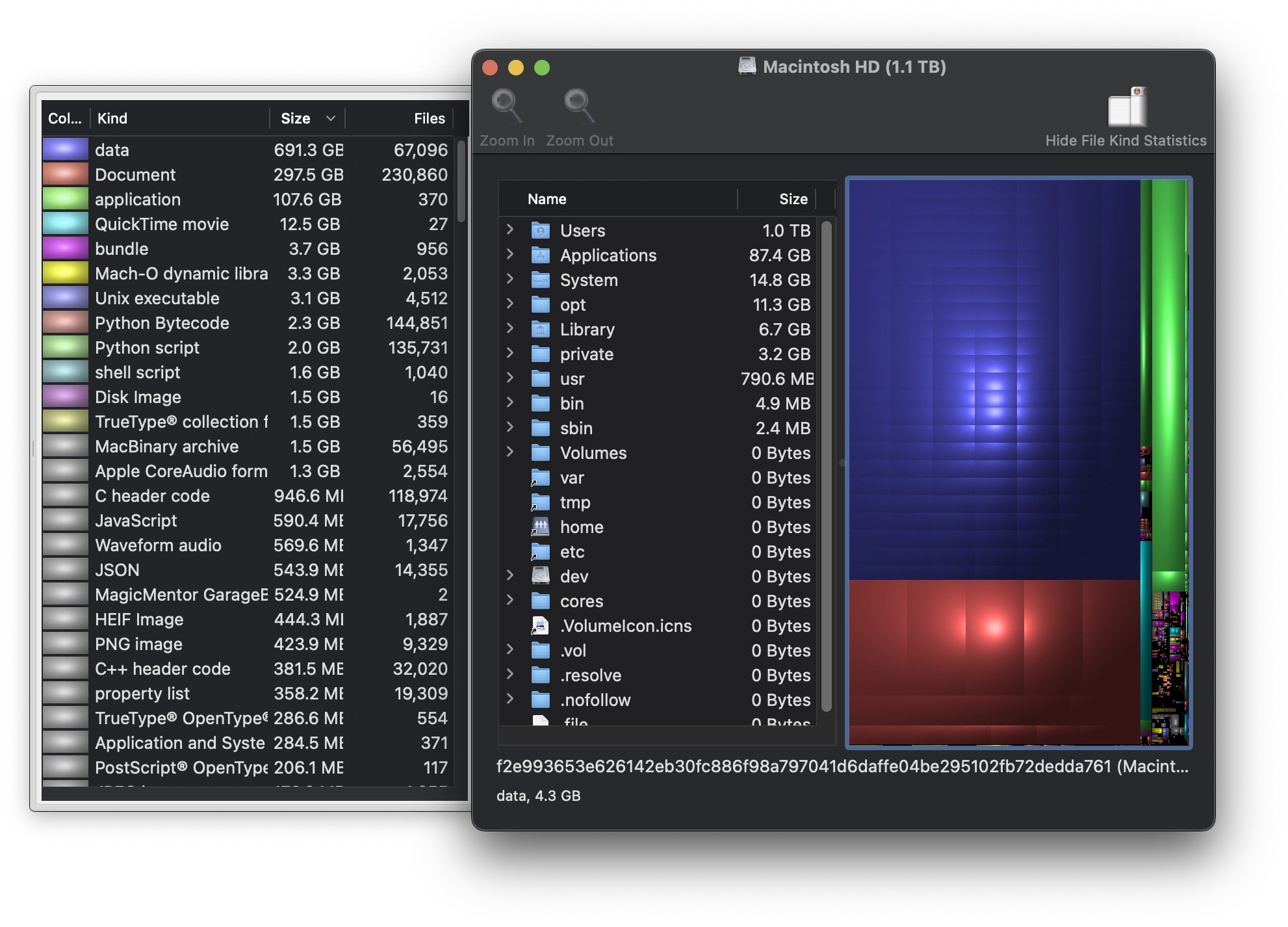Click the blue data region in treemap
Viewport: 1288px width, 927px height.
(994, 380)
